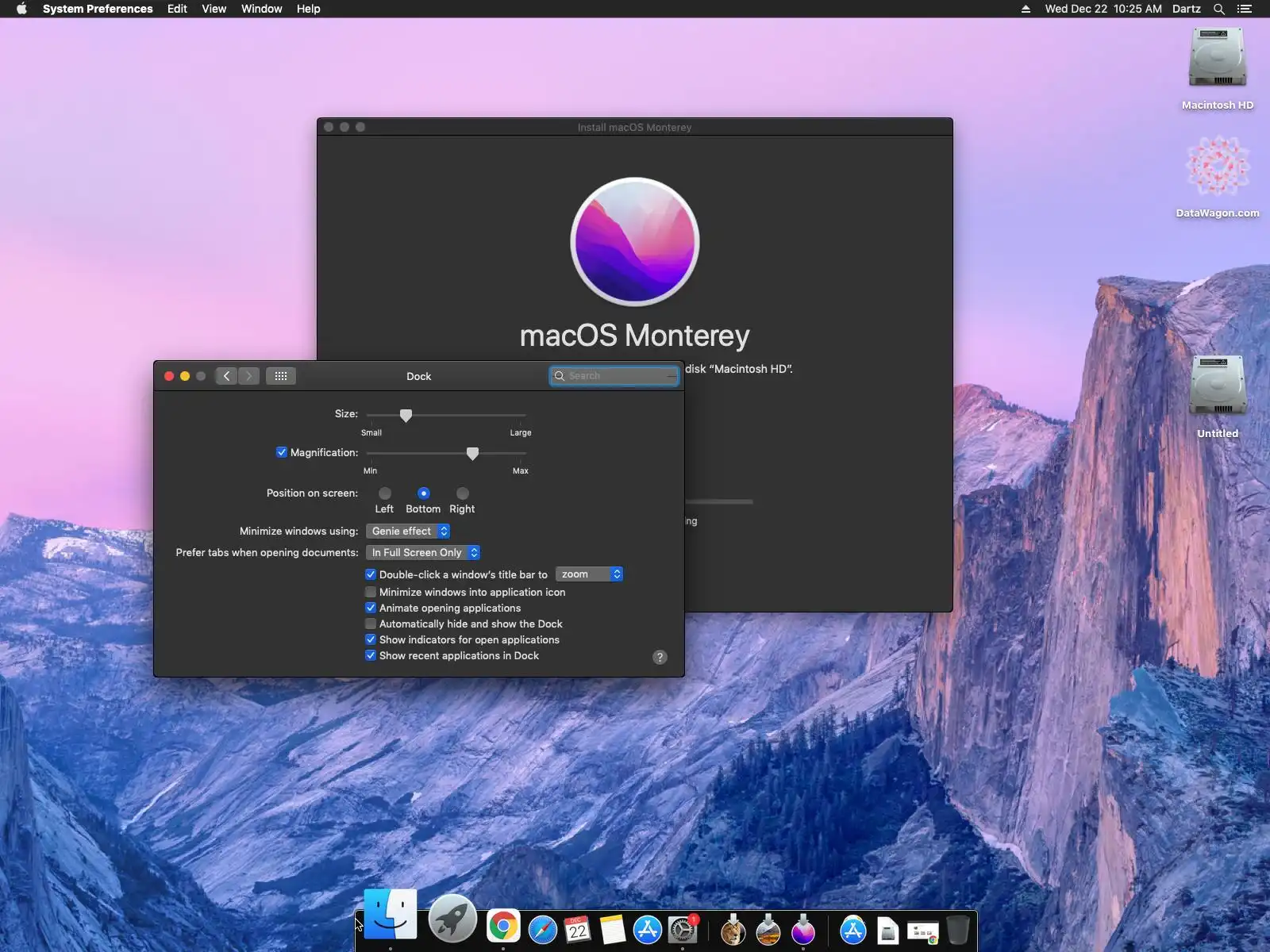Click System Preferences gear icon in Dock
1270x952 pixels.
pos(683,929)
